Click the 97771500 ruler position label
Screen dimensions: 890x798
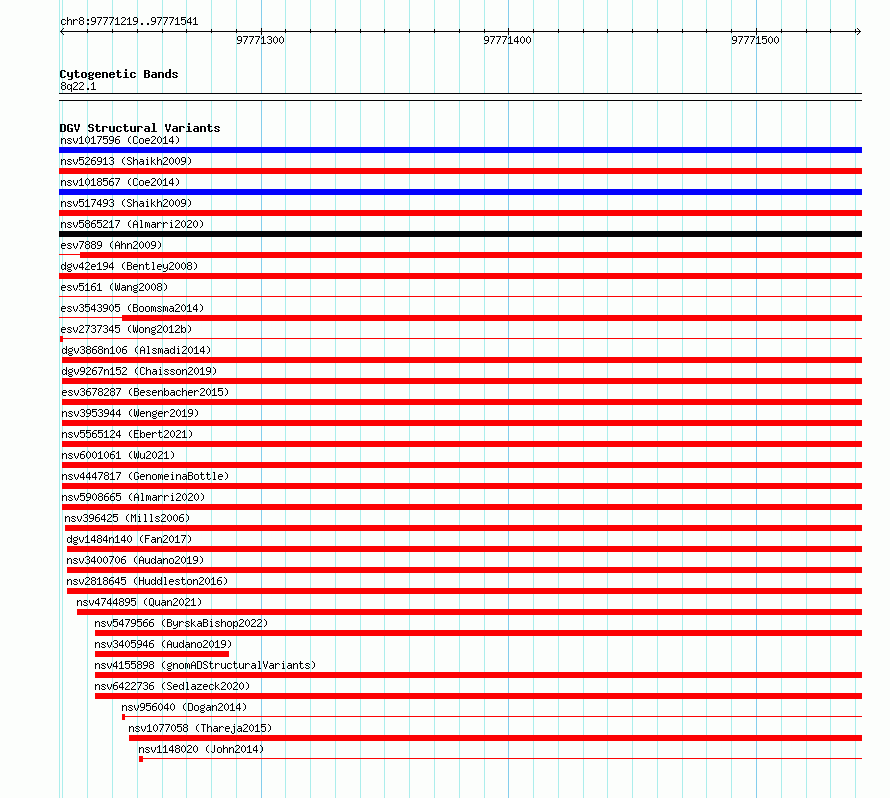point(755,40)
